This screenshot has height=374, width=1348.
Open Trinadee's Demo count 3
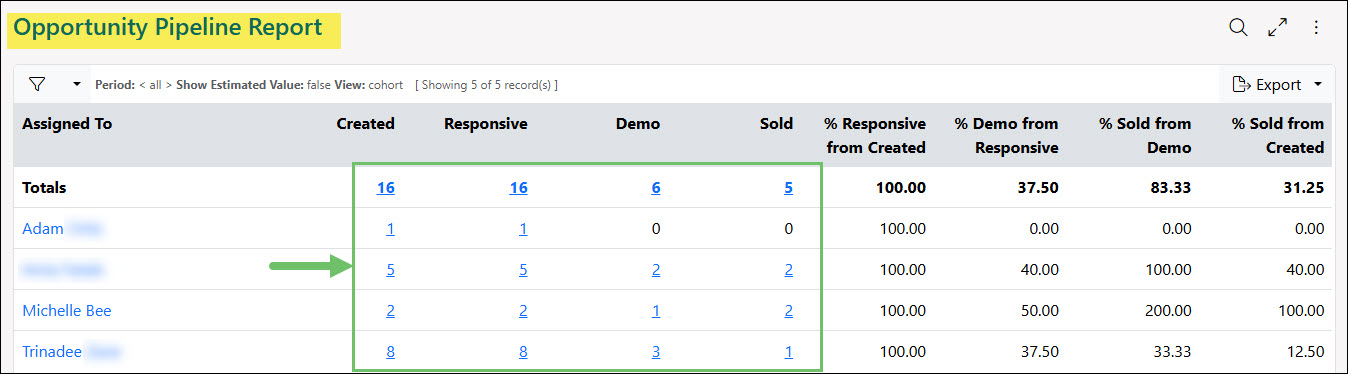click(656, 352)
